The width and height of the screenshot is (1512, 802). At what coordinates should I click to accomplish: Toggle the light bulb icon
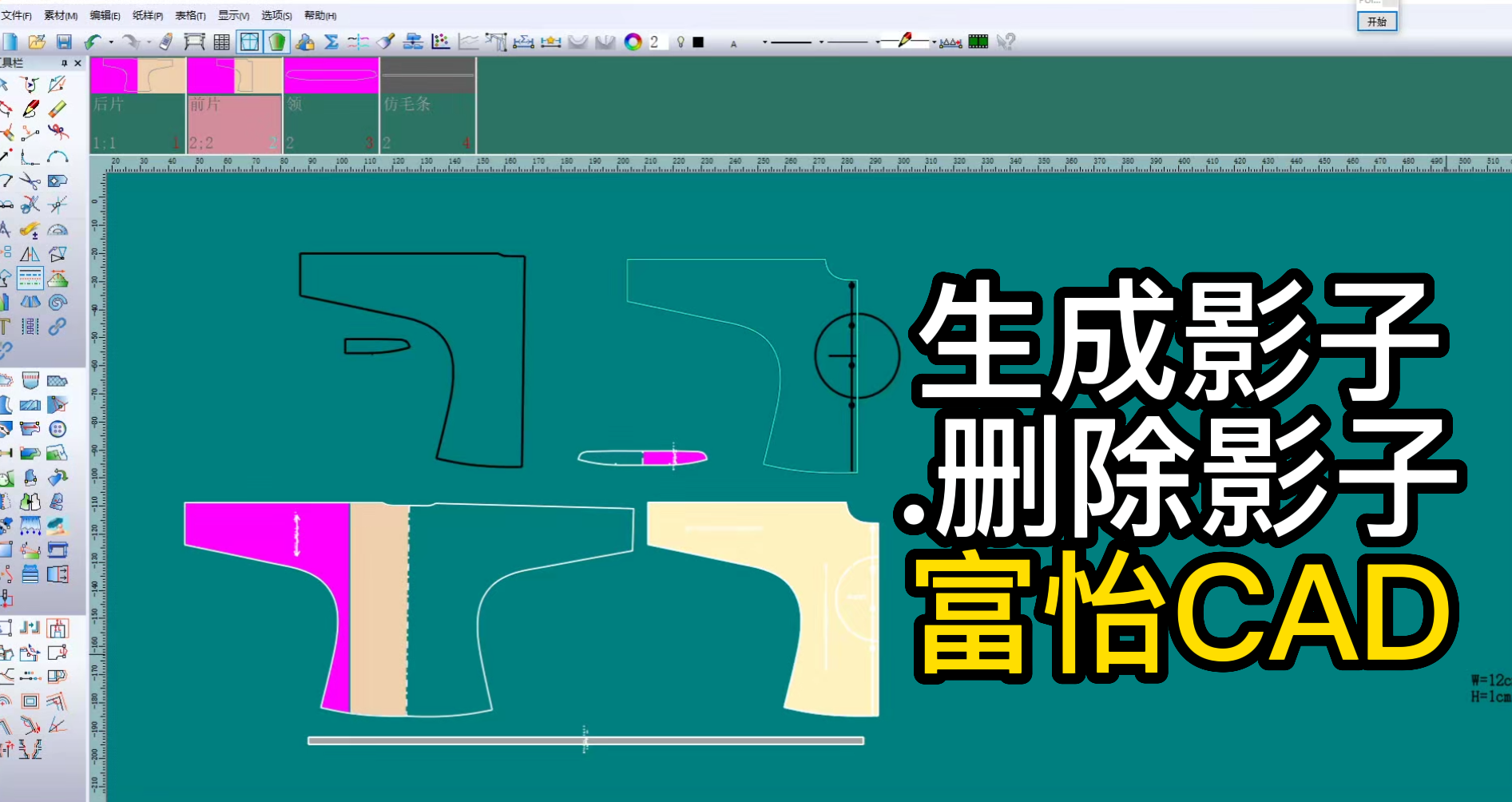pos(681,42)
